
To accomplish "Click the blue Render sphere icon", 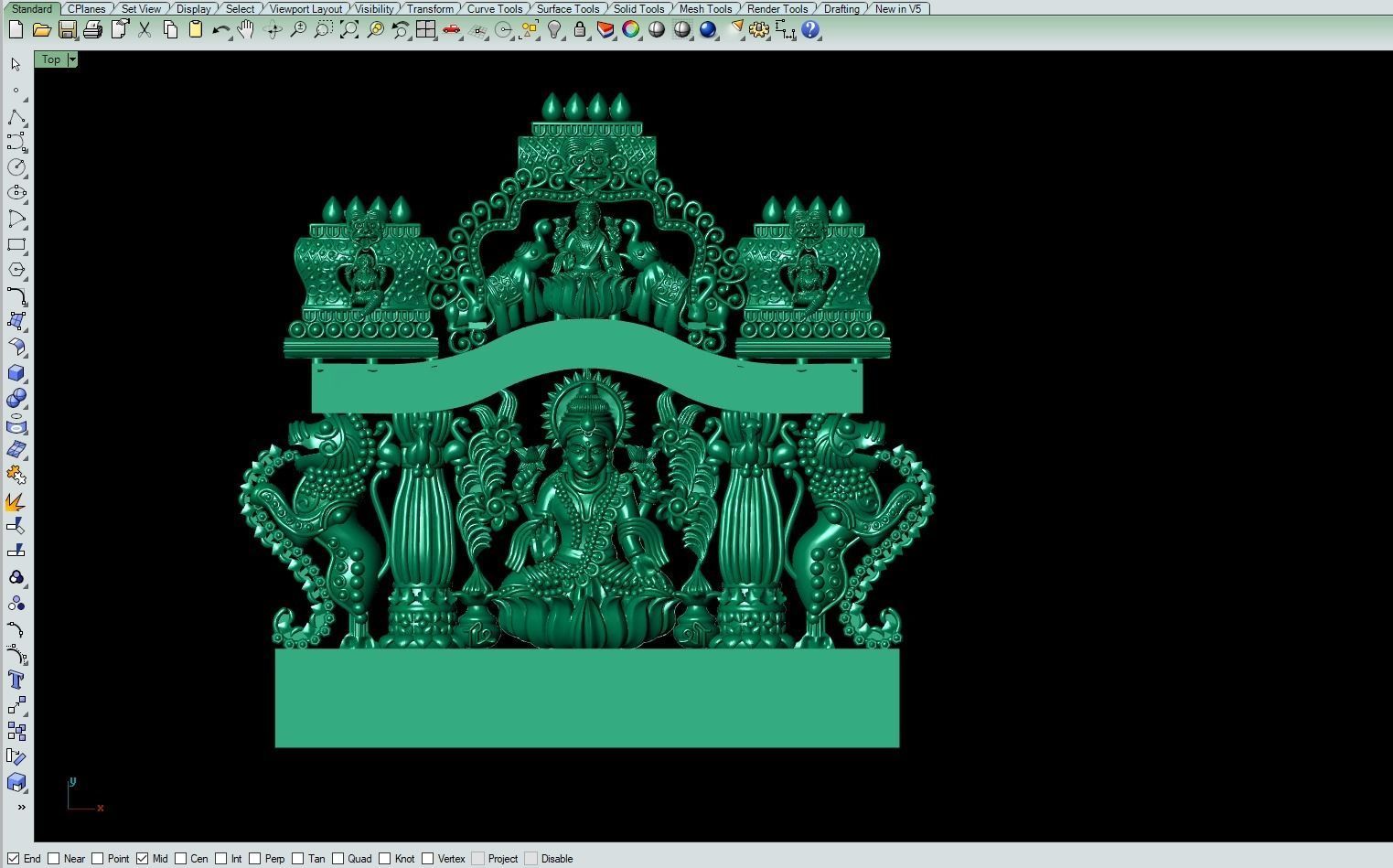I will click(708, 30).
